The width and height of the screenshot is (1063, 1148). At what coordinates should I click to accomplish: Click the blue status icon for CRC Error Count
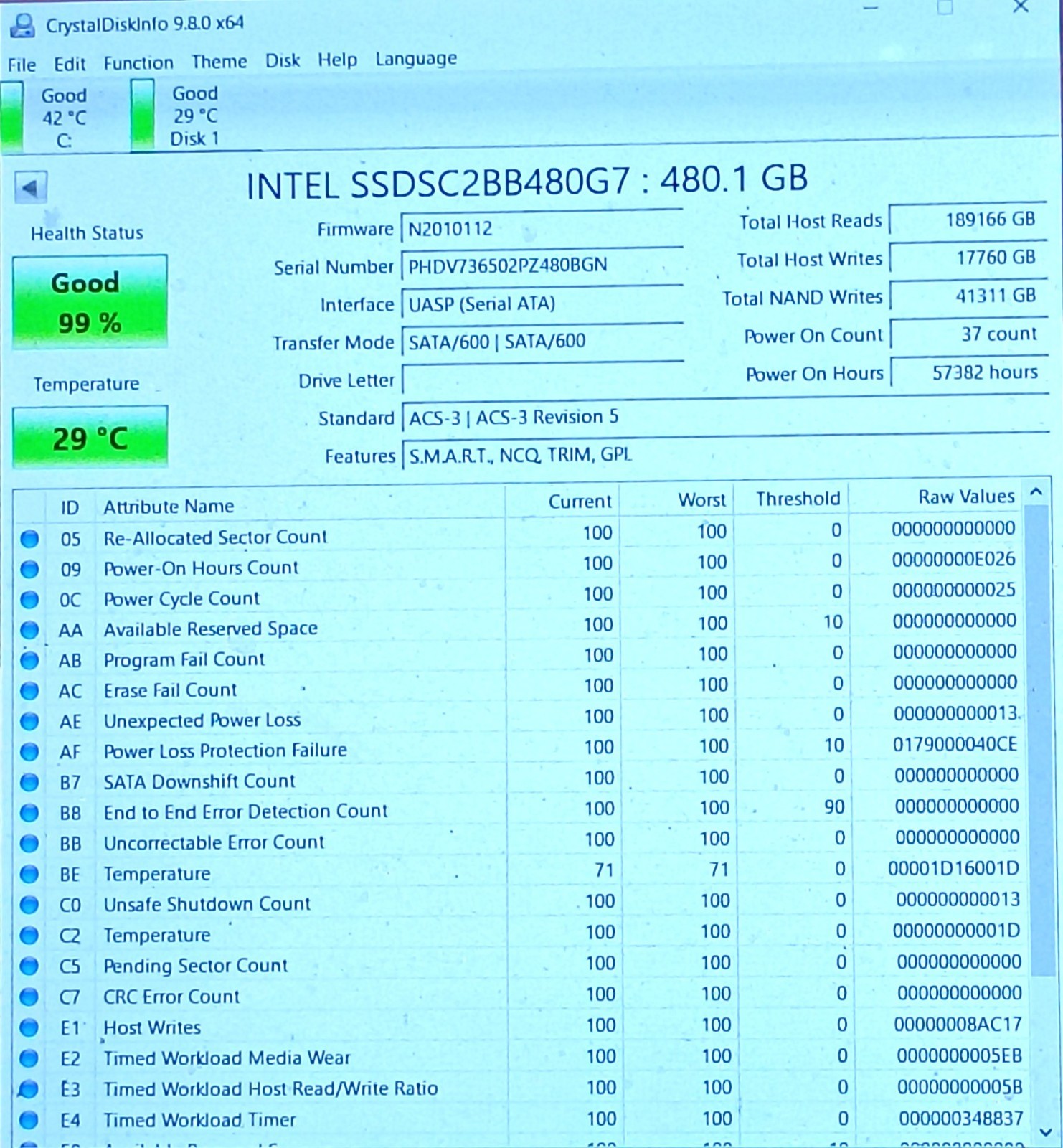tap(29, 997)
